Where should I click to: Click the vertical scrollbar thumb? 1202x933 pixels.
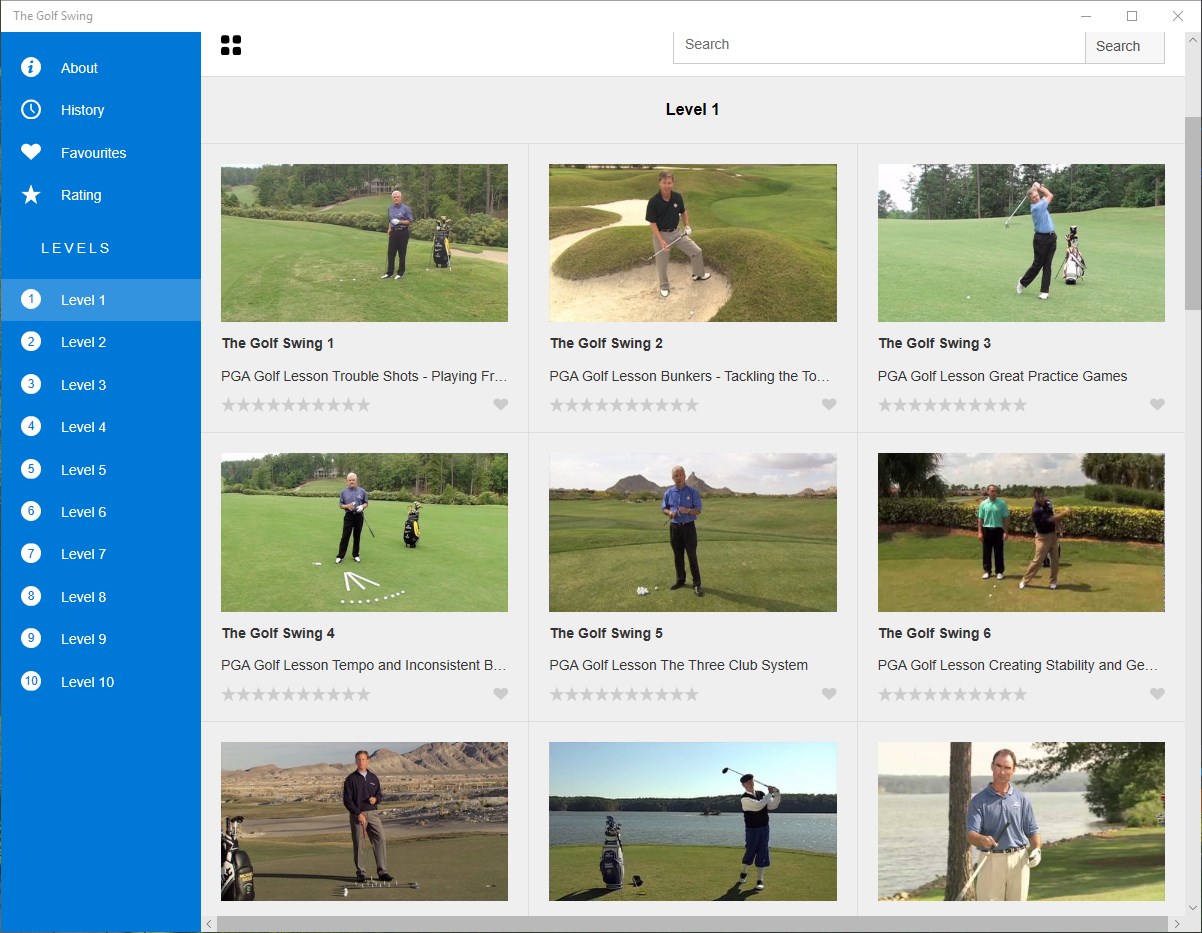tap(1193, 214)
